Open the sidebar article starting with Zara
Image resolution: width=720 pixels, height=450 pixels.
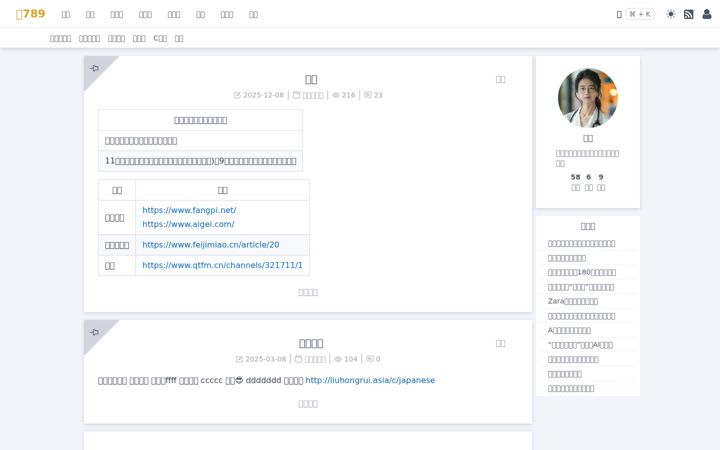click(573, 301)
